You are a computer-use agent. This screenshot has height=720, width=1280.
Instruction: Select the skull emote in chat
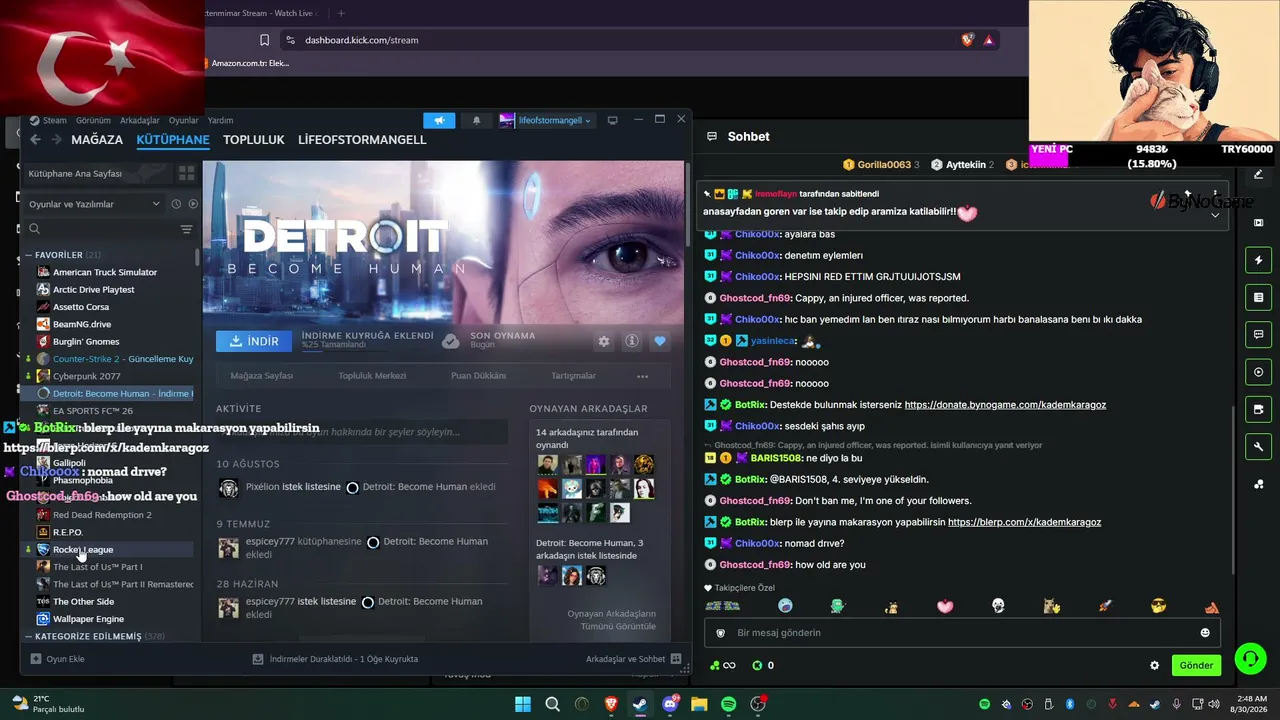click(x=998, y=606)
